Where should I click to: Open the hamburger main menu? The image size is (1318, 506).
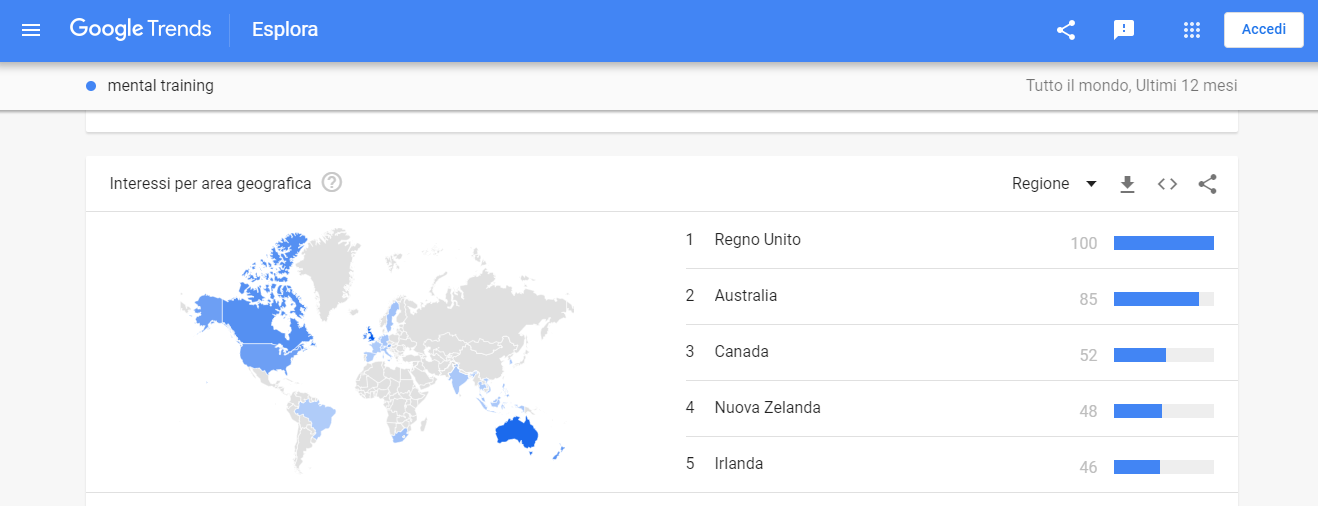pyautogui.click(x=31, y=30)
